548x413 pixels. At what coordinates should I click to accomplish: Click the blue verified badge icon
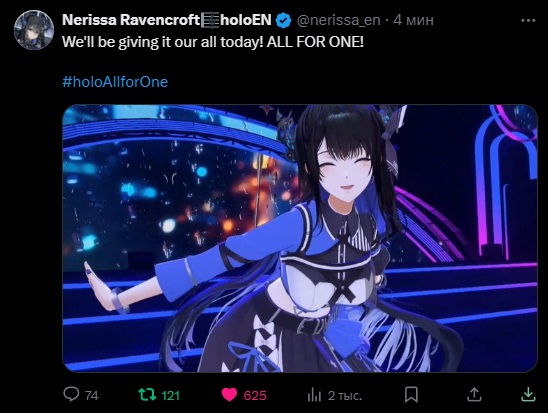pyautogui.click(x=283, y=21)
